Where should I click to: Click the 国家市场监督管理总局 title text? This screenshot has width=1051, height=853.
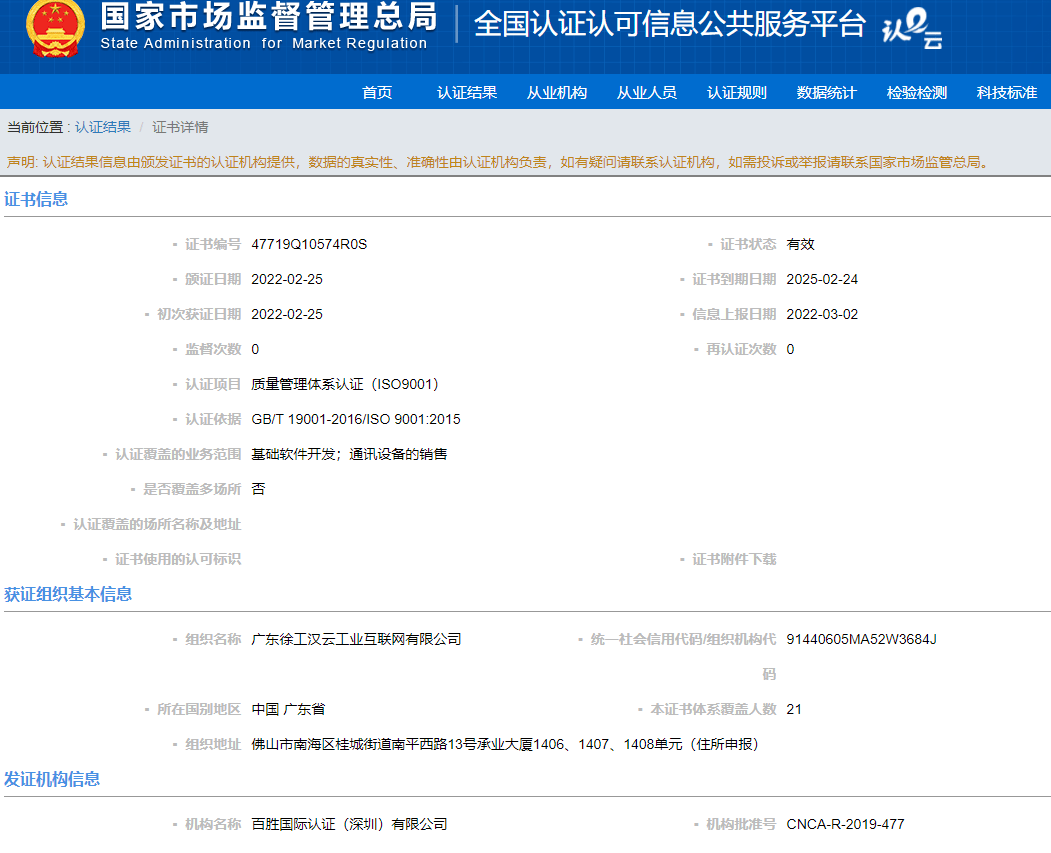(x=268, y=17)
